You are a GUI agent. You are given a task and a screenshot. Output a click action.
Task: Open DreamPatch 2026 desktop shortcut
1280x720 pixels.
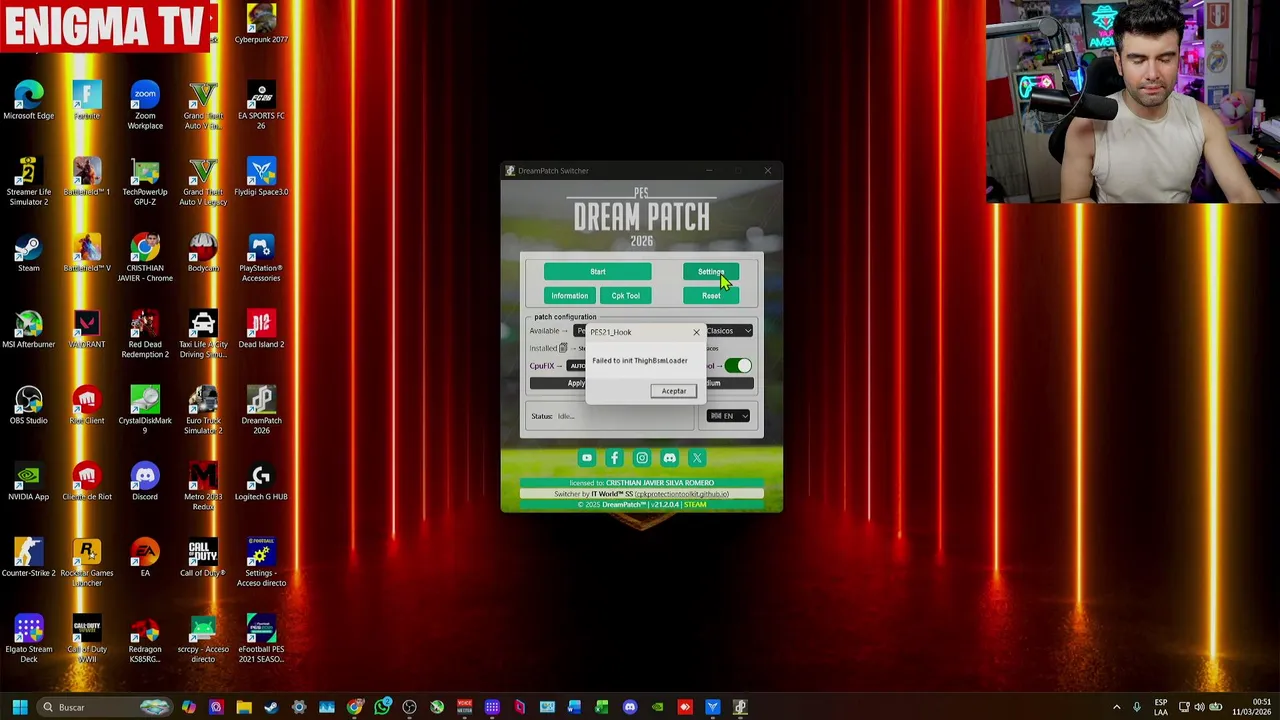(261, 410)
